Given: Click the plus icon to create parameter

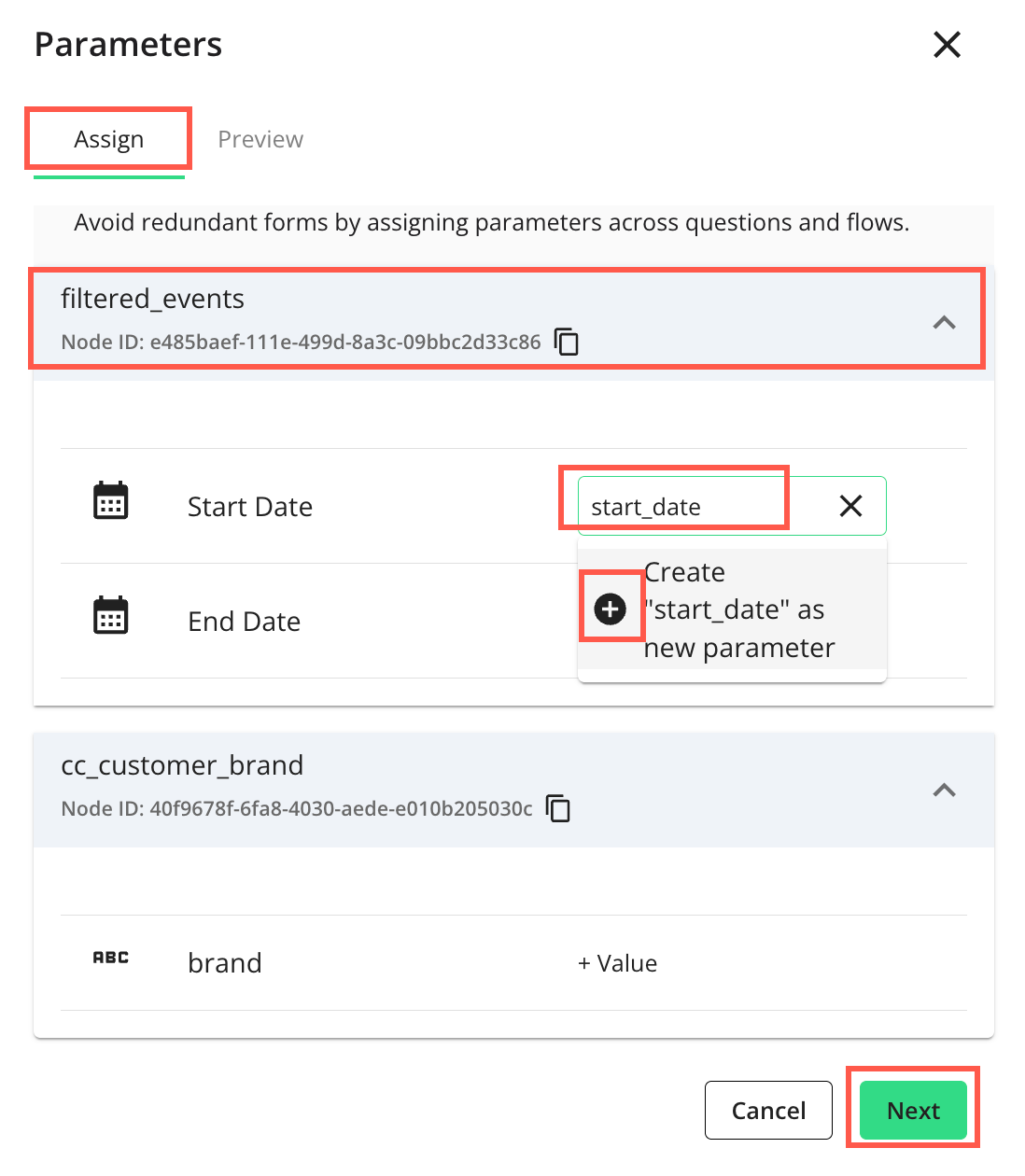Looking at the screenshot, I should (x=611, y=609).
